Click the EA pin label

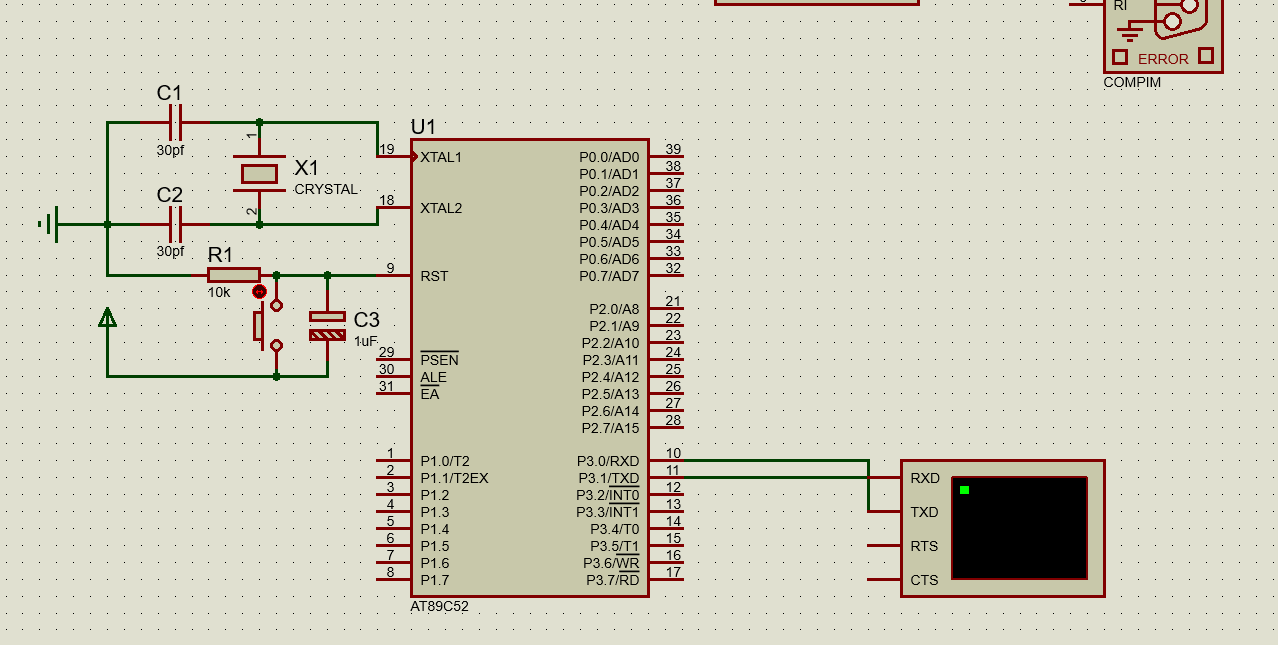(x=429, y=394)
